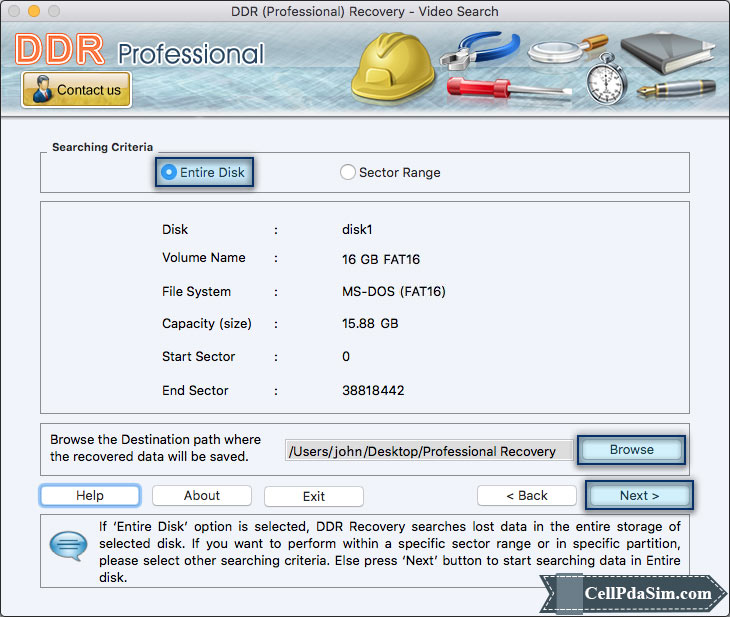
Task: Click the fountain pen icon
Action: [x=676, y=88]
